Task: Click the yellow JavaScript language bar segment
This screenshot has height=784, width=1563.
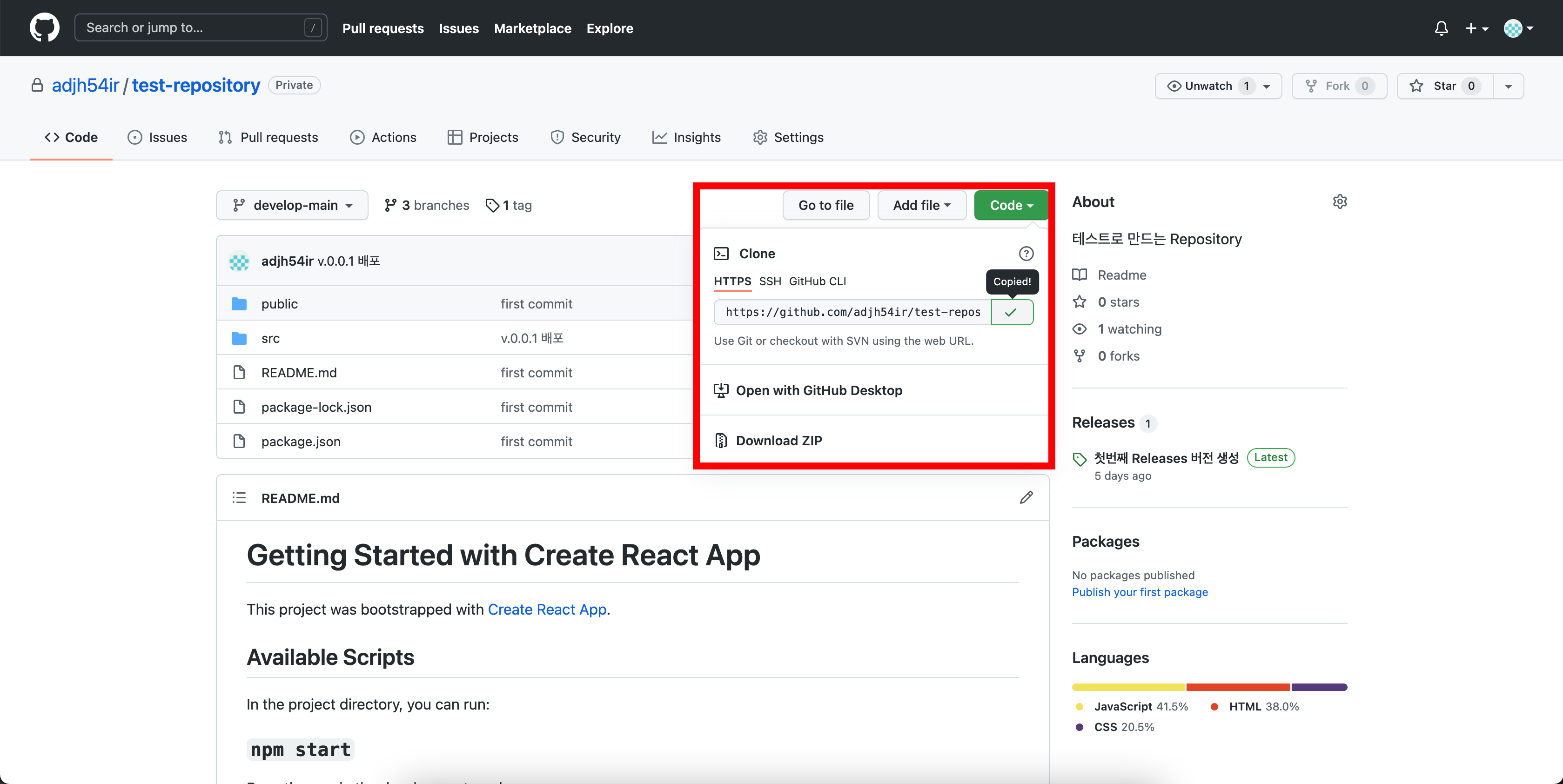Action: click(x=1128, y=688)
